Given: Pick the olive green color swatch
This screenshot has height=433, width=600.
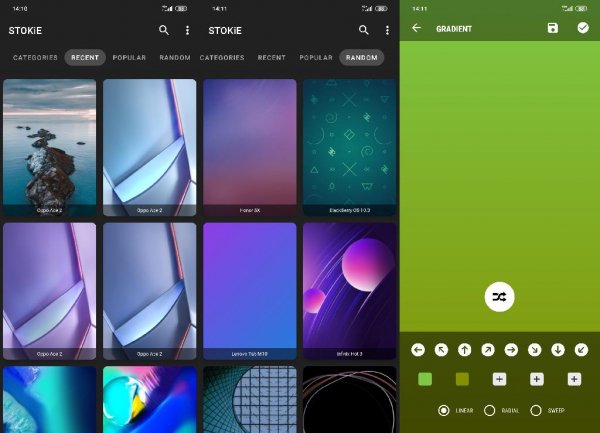Looking at the screenshot, I should click(462, 379).
